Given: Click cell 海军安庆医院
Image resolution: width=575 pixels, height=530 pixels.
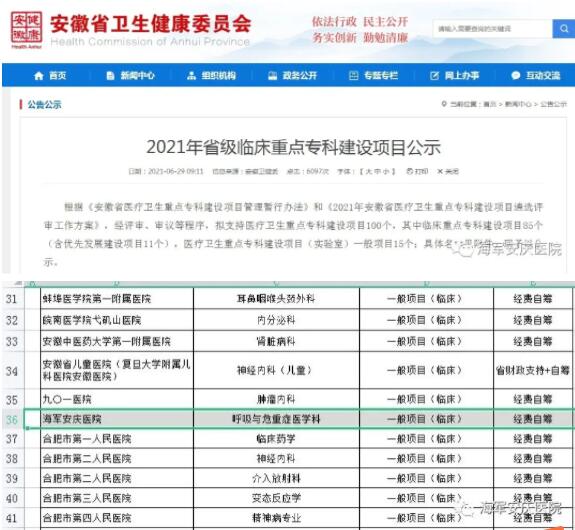Looking at the screenshot, I should pyautogui.click(x=117, y=419).
